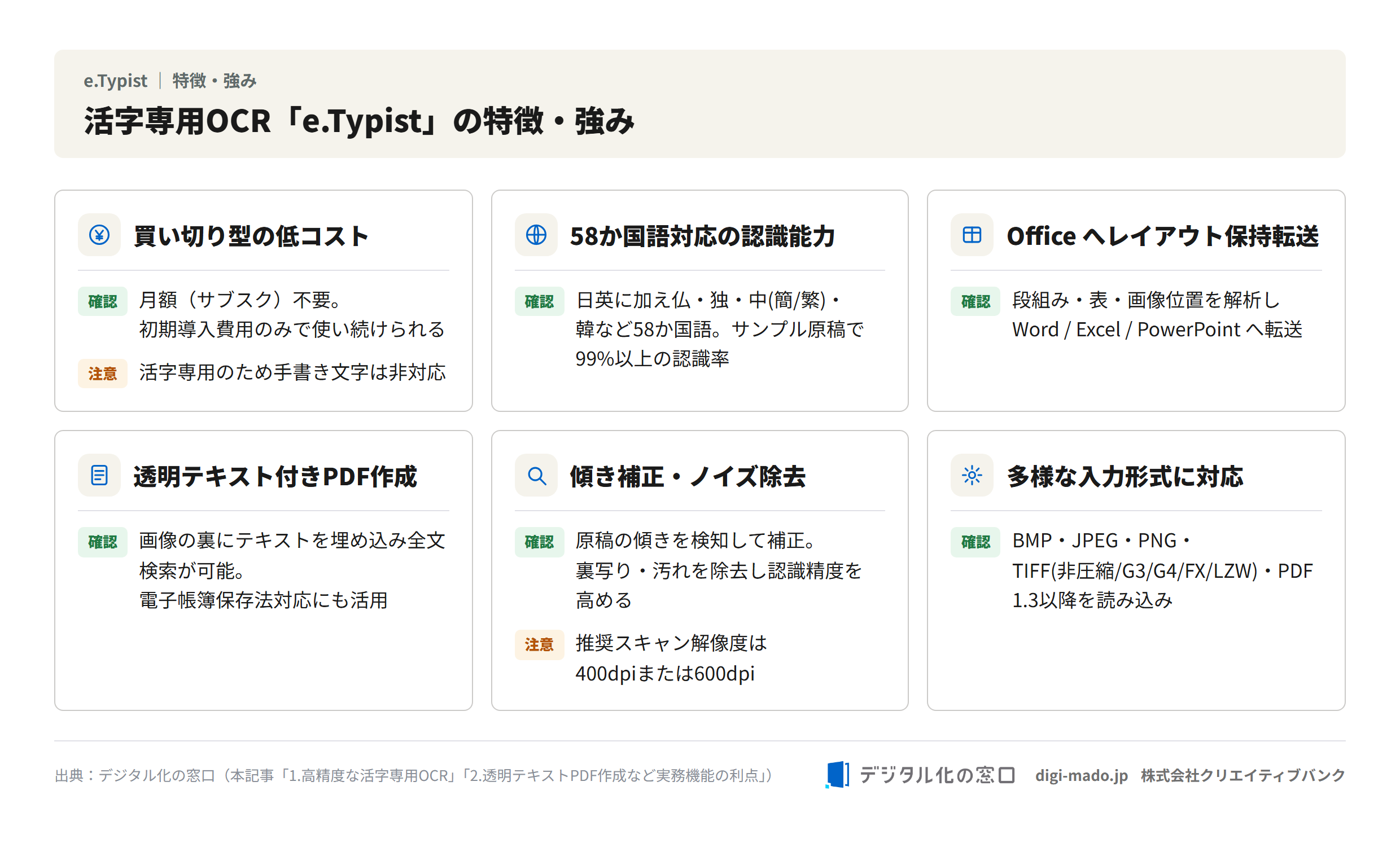Click the sun-like icon beside 多様な入力形式に対応

(972, 475)
